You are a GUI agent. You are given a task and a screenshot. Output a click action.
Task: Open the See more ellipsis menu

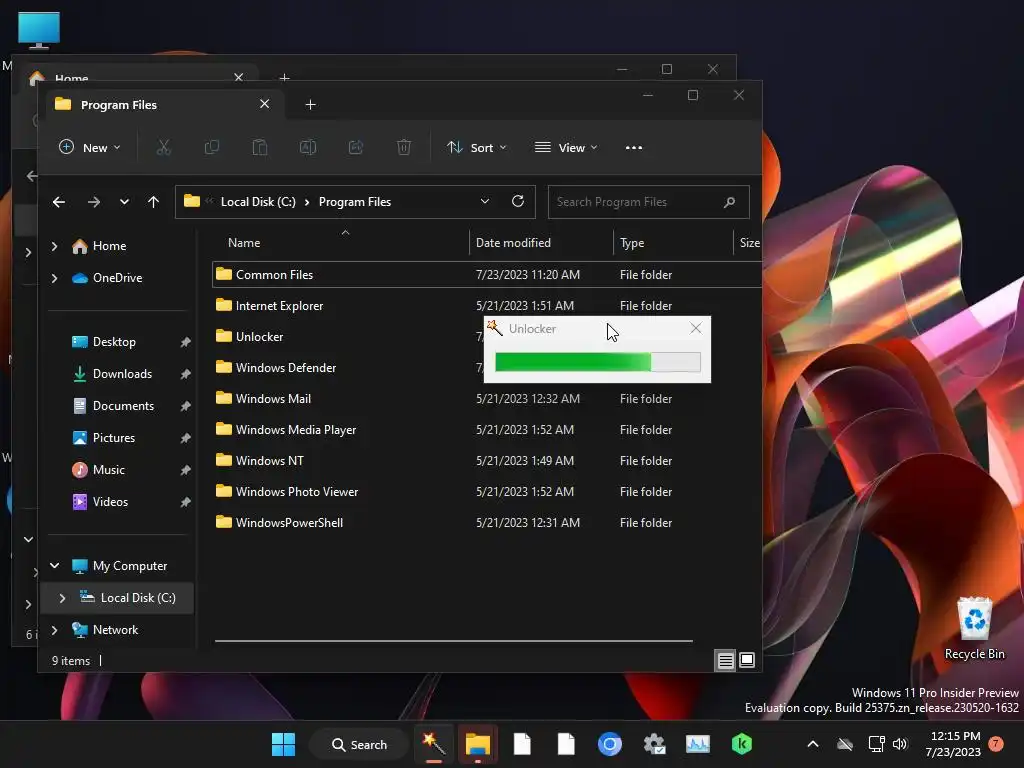coord(633,148)
